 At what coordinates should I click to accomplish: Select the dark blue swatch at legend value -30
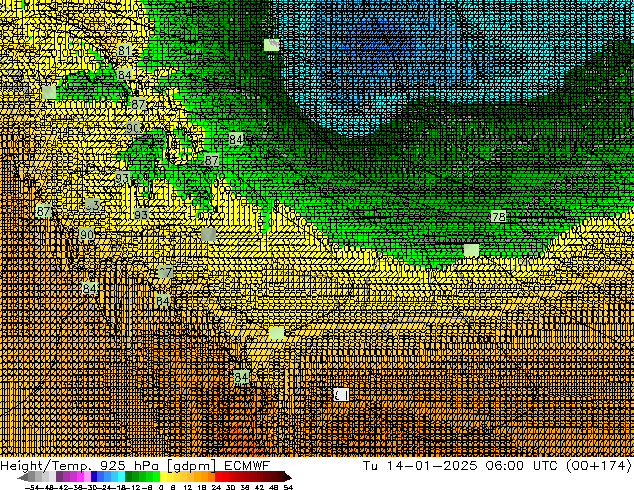point(94,477)
